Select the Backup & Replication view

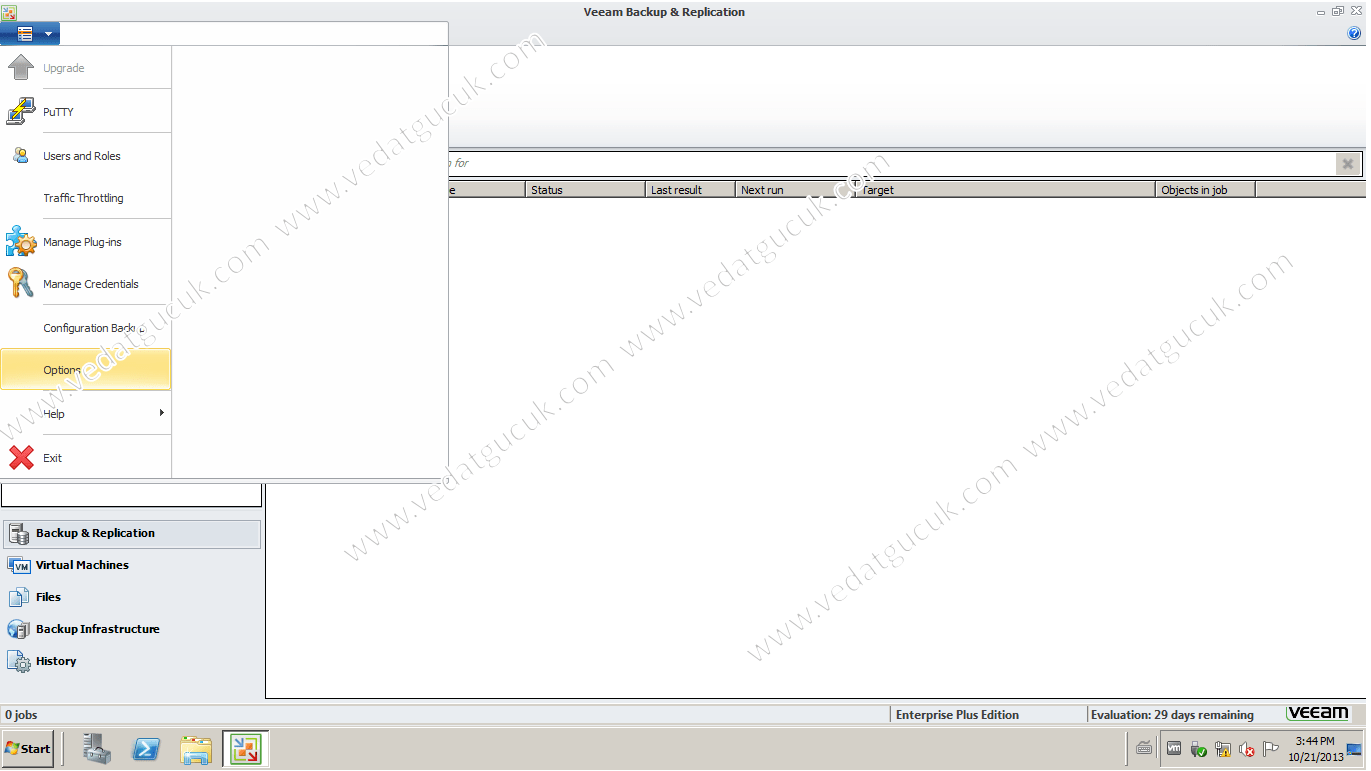point(132,534)
